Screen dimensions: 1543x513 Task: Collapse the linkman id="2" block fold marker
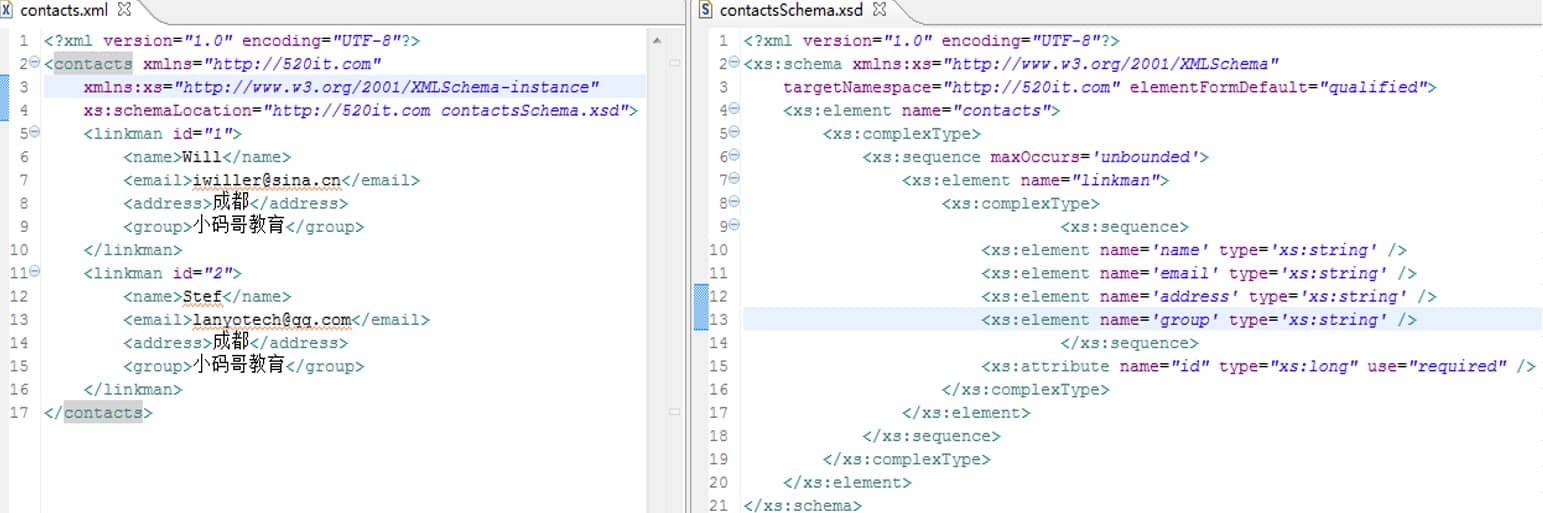tap(35, 272)
